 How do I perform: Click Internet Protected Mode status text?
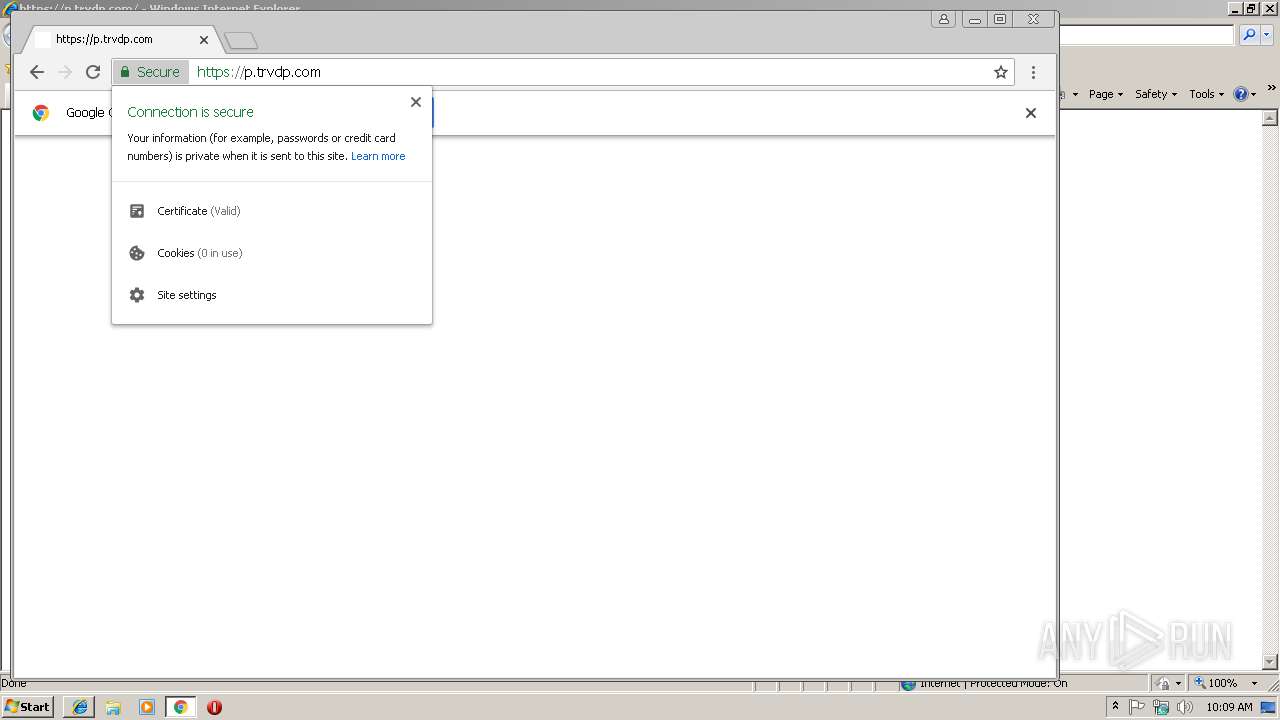(x=993, y=684)
